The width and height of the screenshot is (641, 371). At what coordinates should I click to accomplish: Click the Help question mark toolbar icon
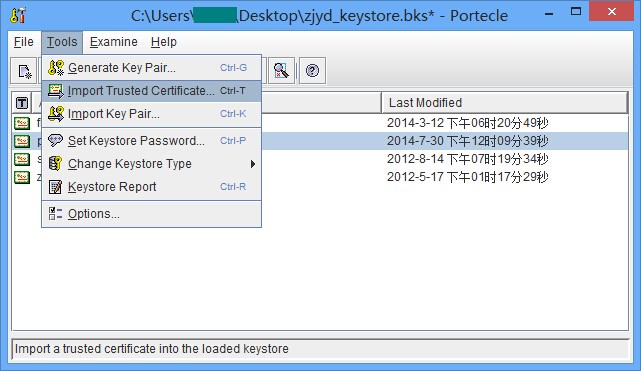coord(313,71)
